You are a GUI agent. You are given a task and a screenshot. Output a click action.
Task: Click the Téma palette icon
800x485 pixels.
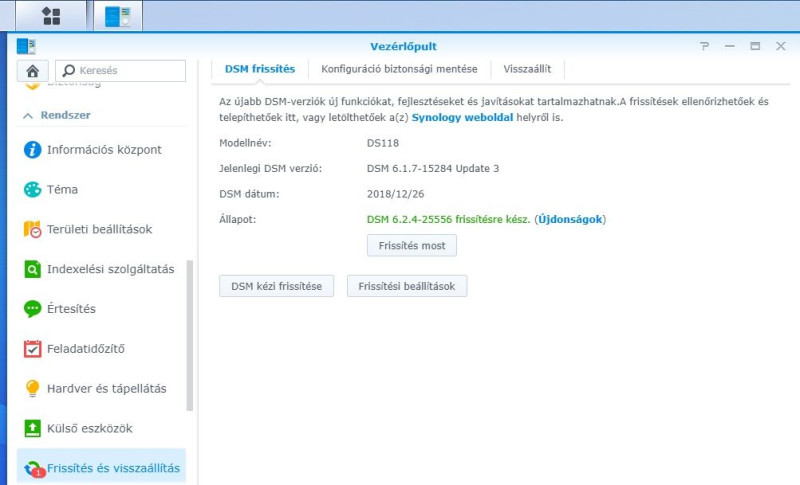click(x=32, y=189)
